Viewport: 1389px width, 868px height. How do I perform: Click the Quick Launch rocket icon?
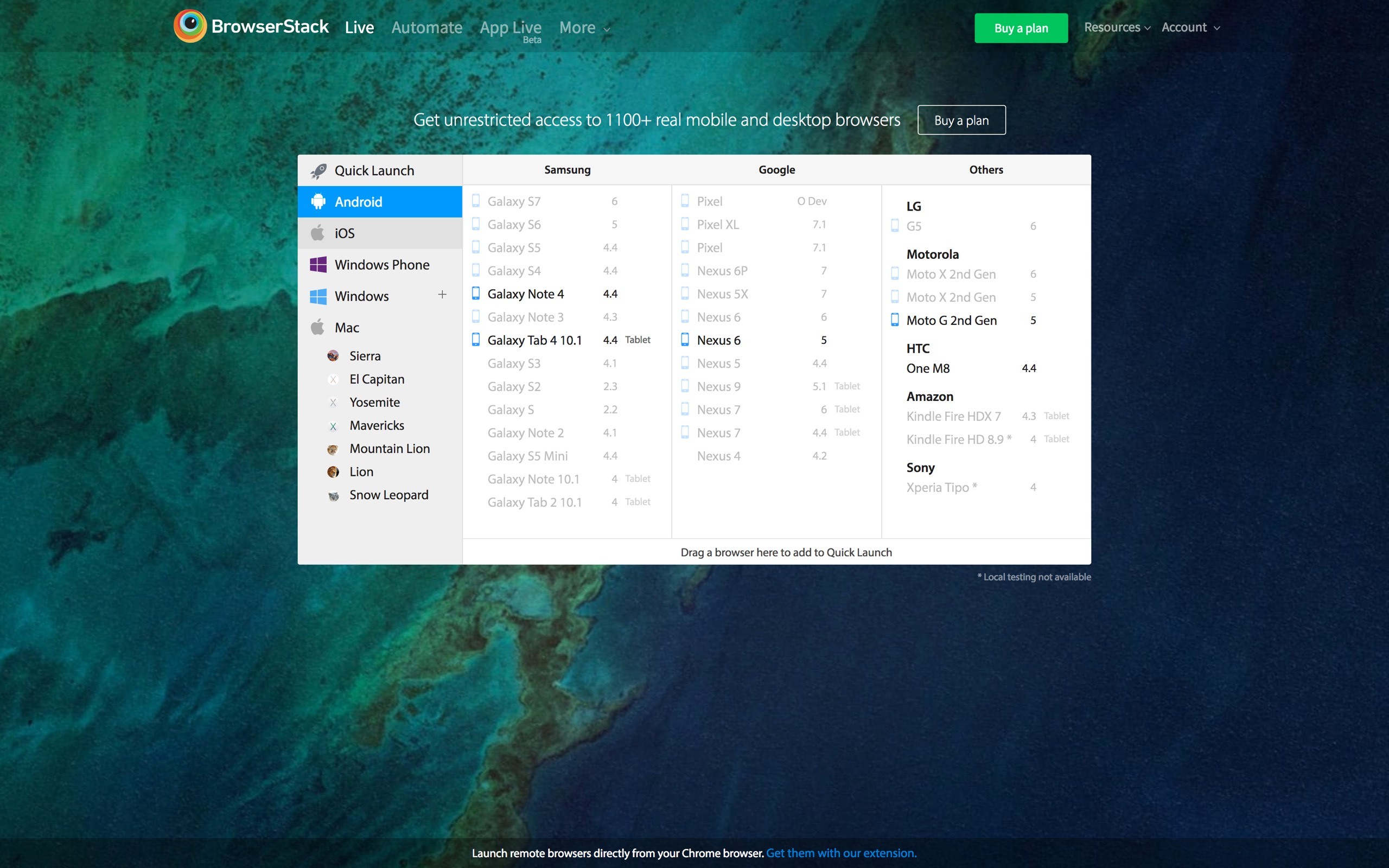[318, 171]
